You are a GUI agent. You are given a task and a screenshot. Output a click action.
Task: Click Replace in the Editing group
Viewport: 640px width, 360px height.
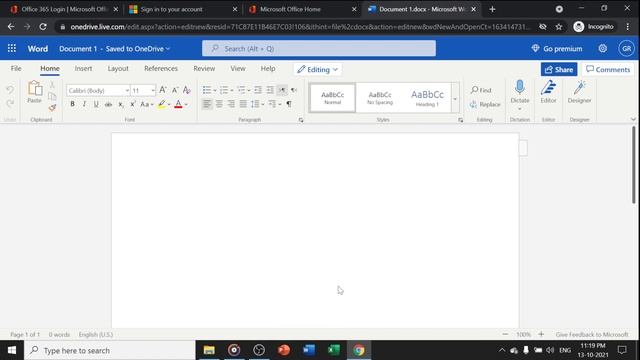[x=485, y=104]
